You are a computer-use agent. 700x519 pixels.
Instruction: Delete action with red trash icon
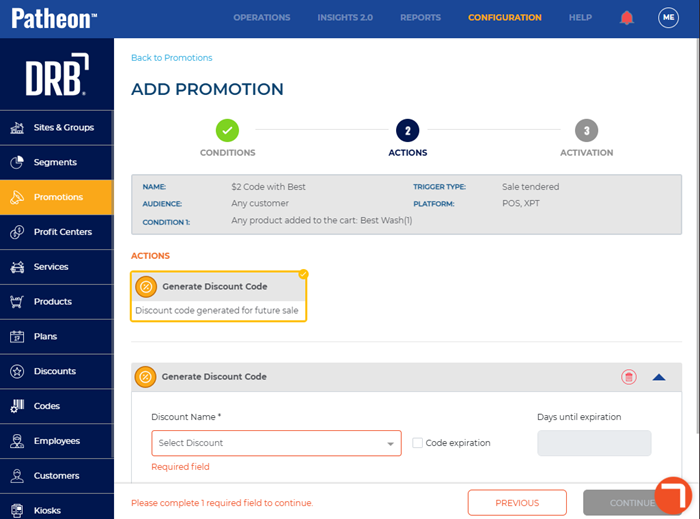(x=629, y=377)
